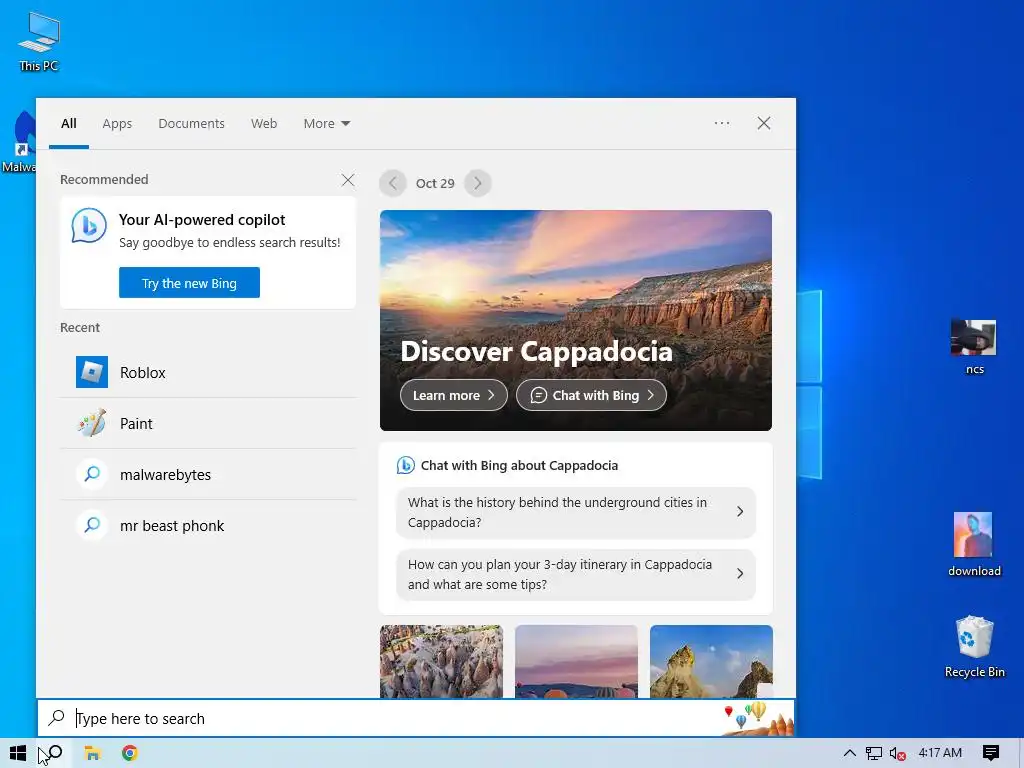Viewport: 1024px width, 768px height.
Task: Click the taskbar search magnifier icon
Action: pos(55,753)
